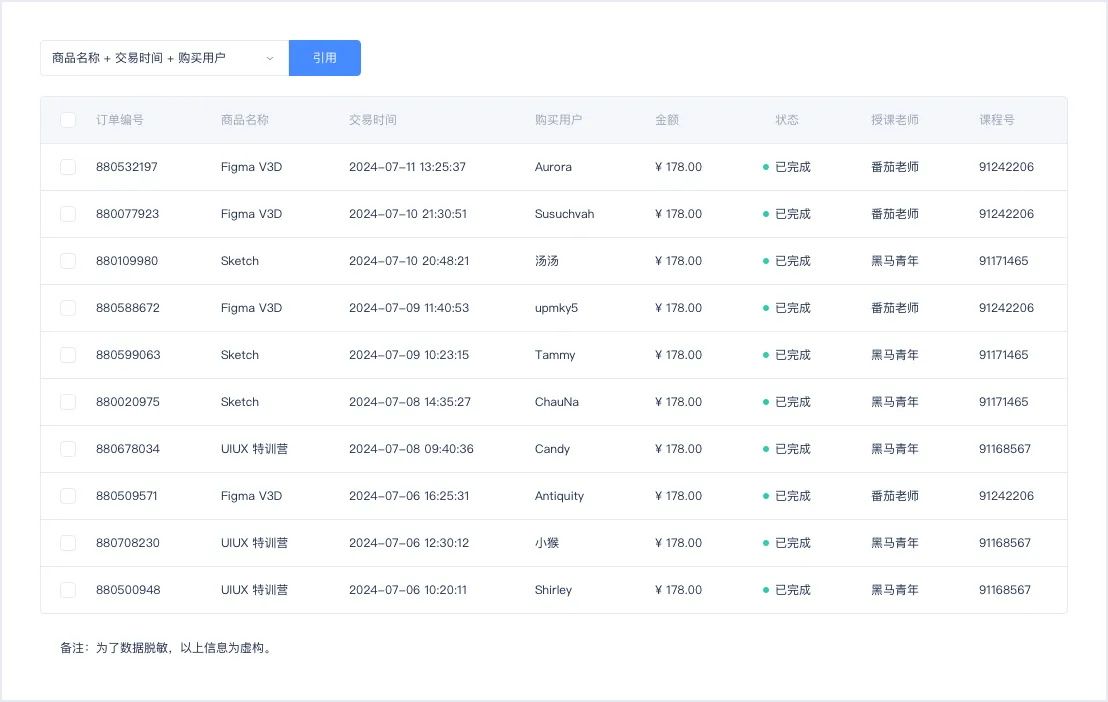Click timestamp 2024-07-06 12:30:12
Image resolution: width=1108 pixels, height=702 pixels.
(x=409, y=543)
